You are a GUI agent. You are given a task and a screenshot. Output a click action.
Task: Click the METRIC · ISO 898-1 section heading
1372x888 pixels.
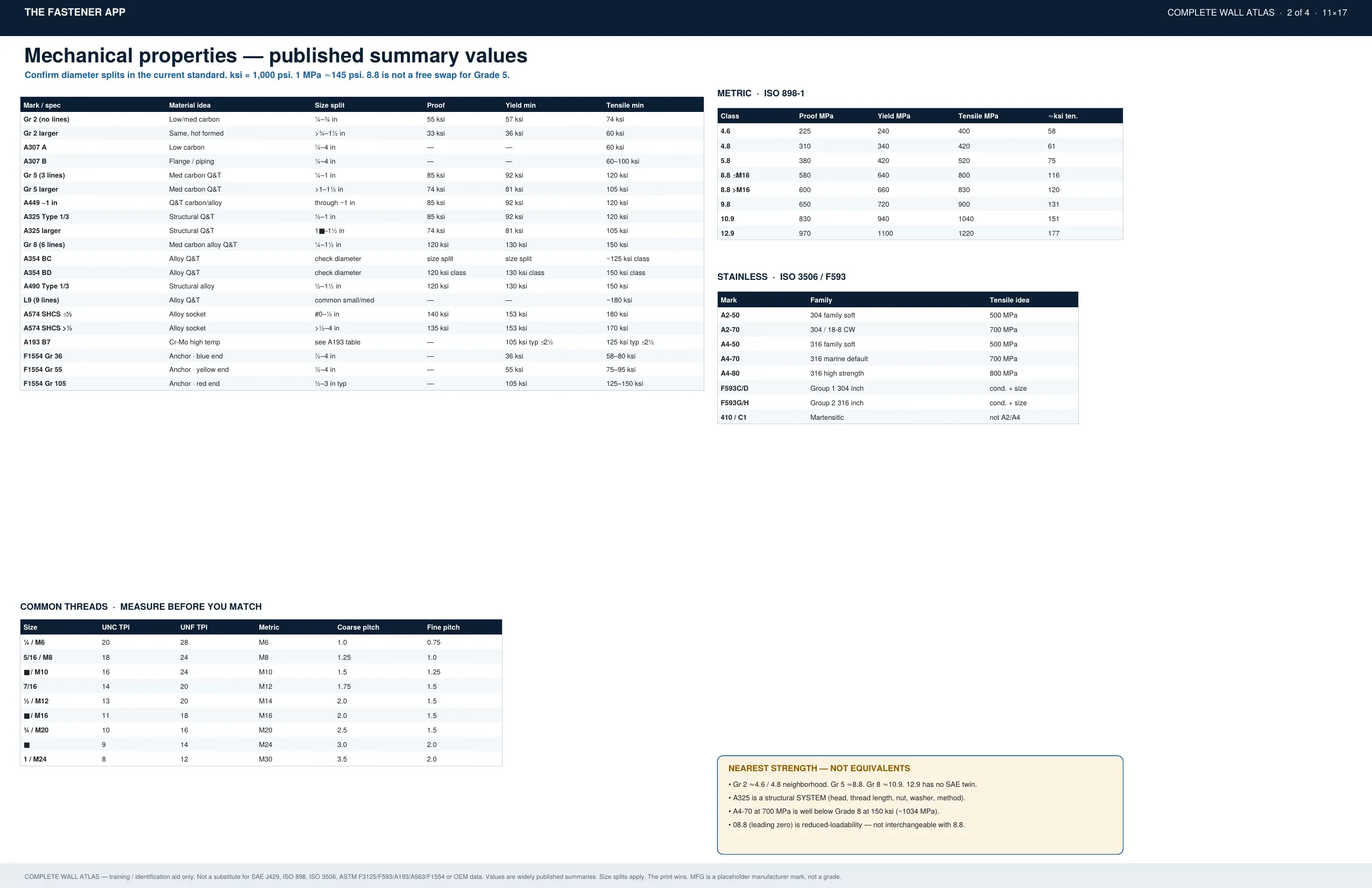tap(760, 94)
